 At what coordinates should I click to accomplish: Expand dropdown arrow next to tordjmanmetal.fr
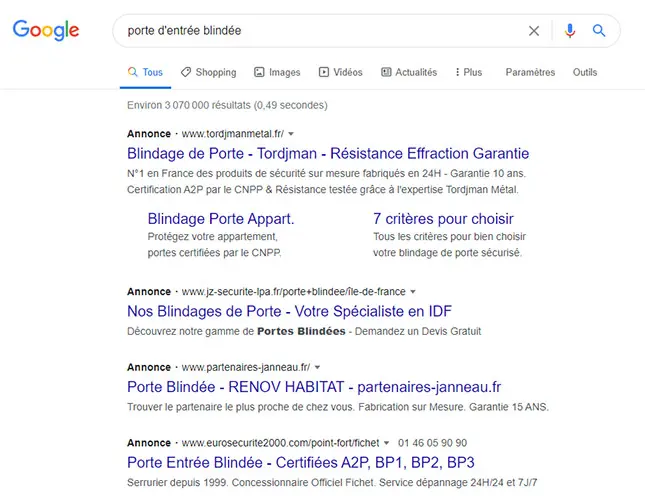tap(291, 134)
